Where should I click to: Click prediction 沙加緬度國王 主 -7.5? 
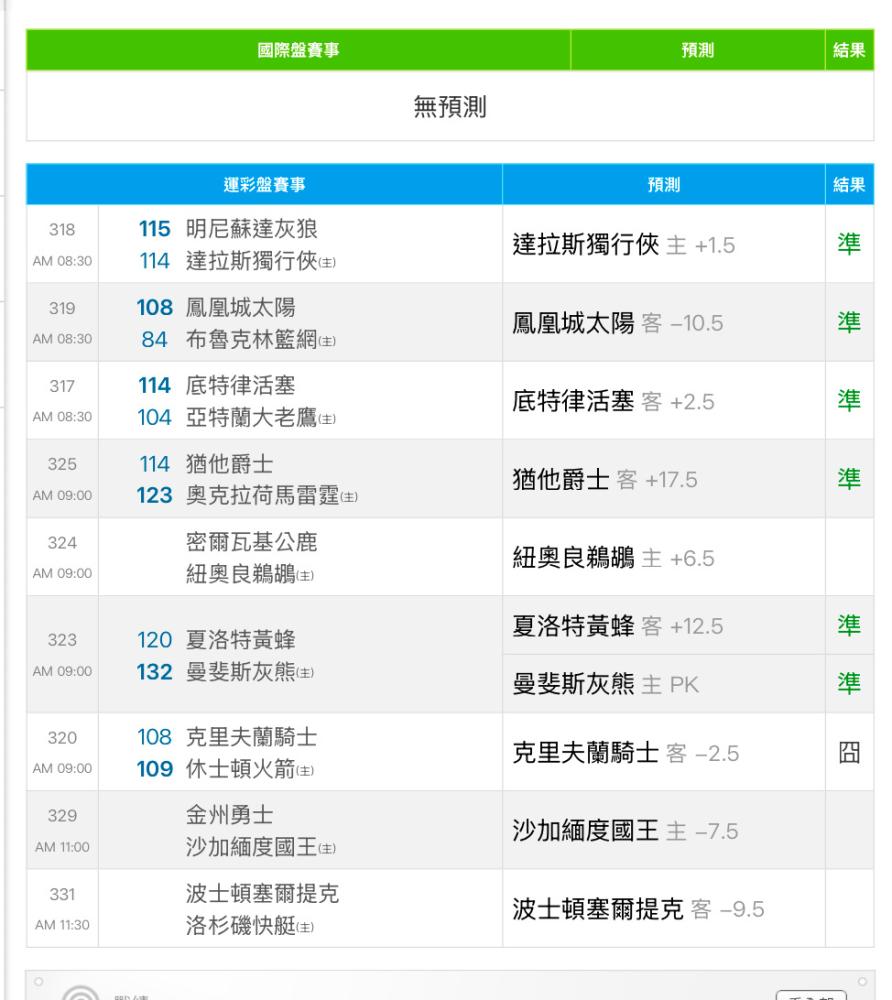625,831
